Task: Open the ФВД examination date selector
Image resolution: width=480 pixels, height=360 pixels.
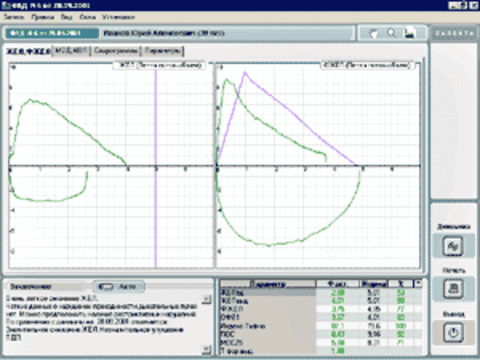Action: (52, 33)
